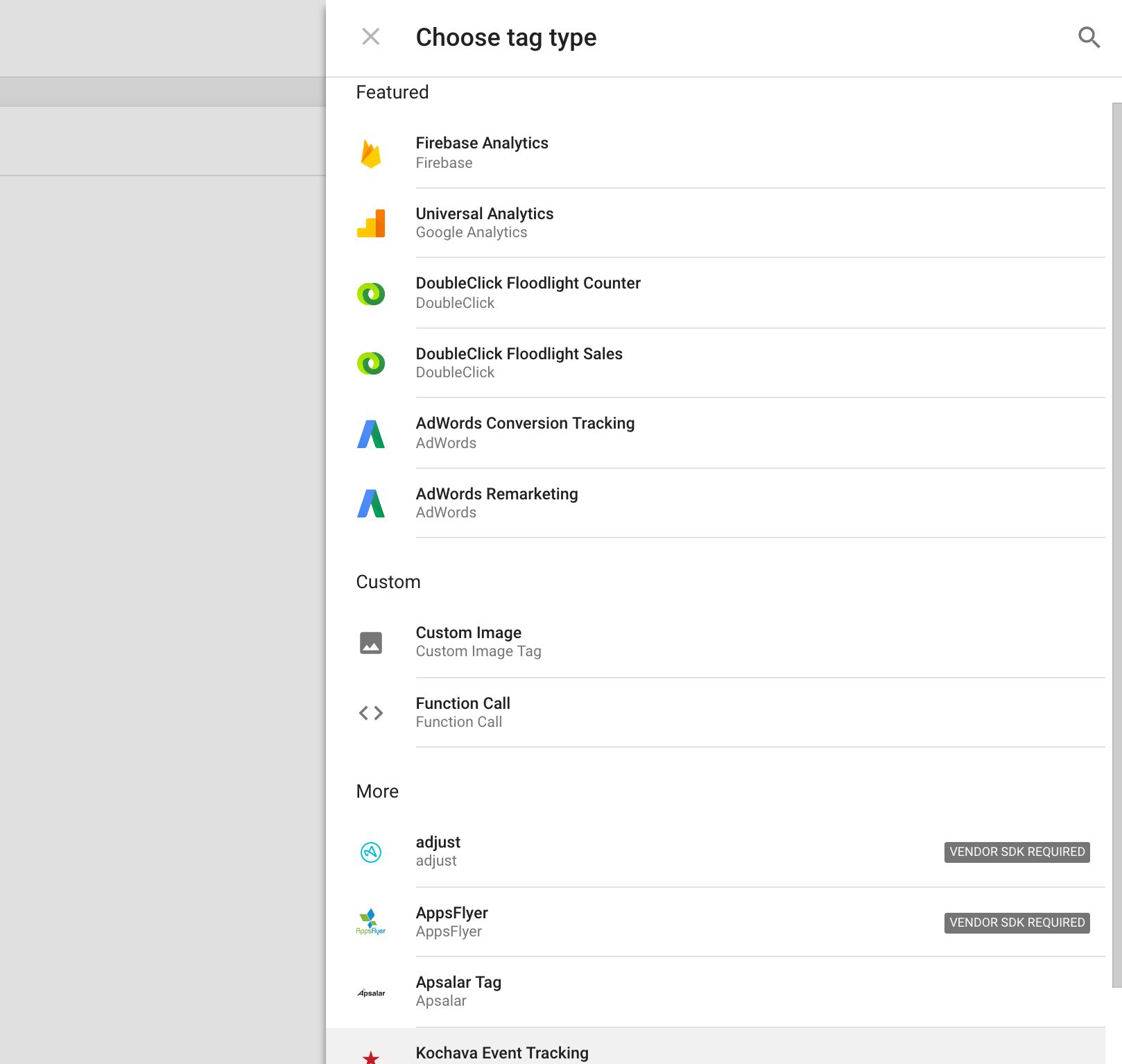
Task: Choose the adjust tag title
Action: 438,842
